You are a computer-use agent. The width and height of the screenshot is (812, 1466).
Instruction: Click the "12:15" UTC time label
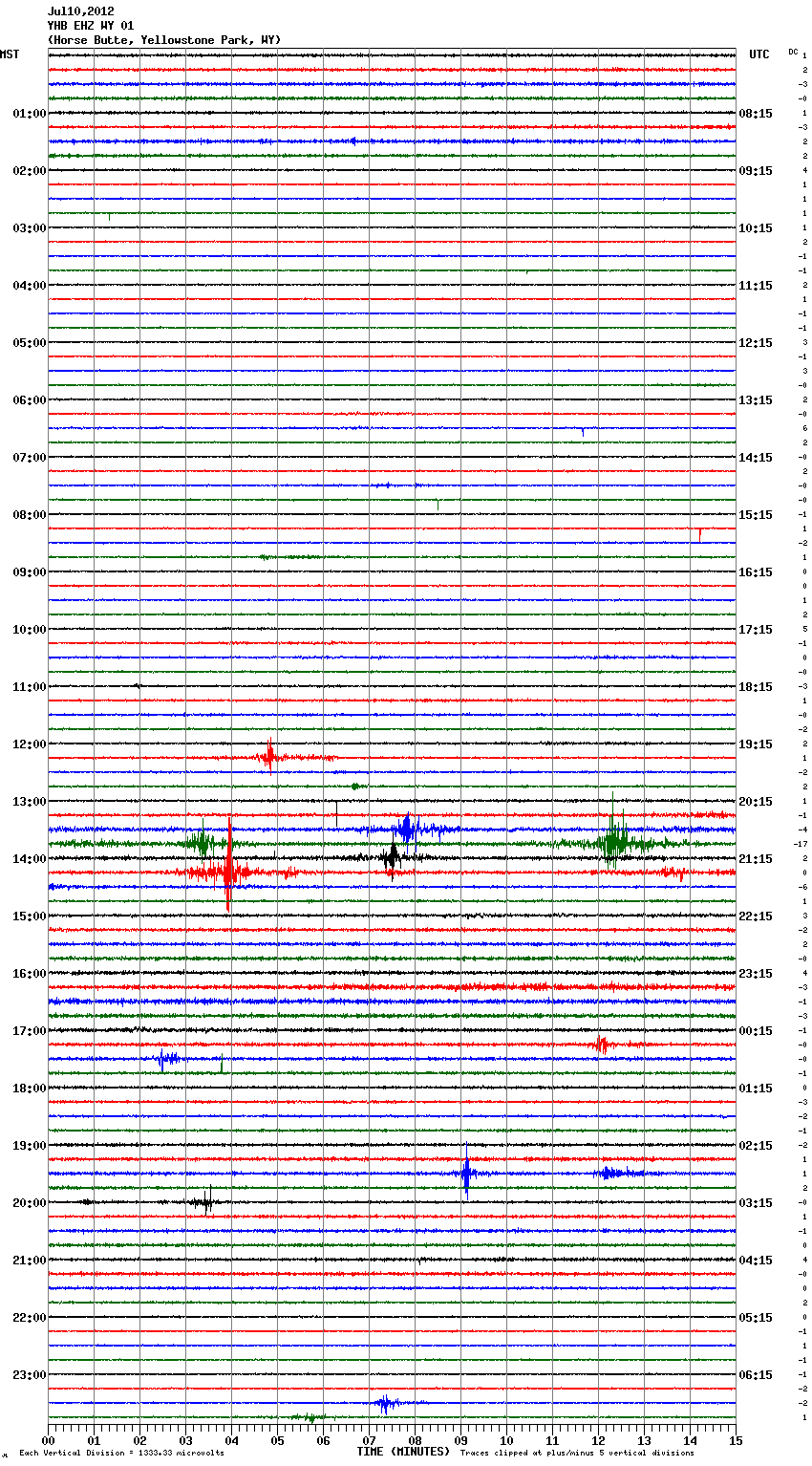pos(756,343)
